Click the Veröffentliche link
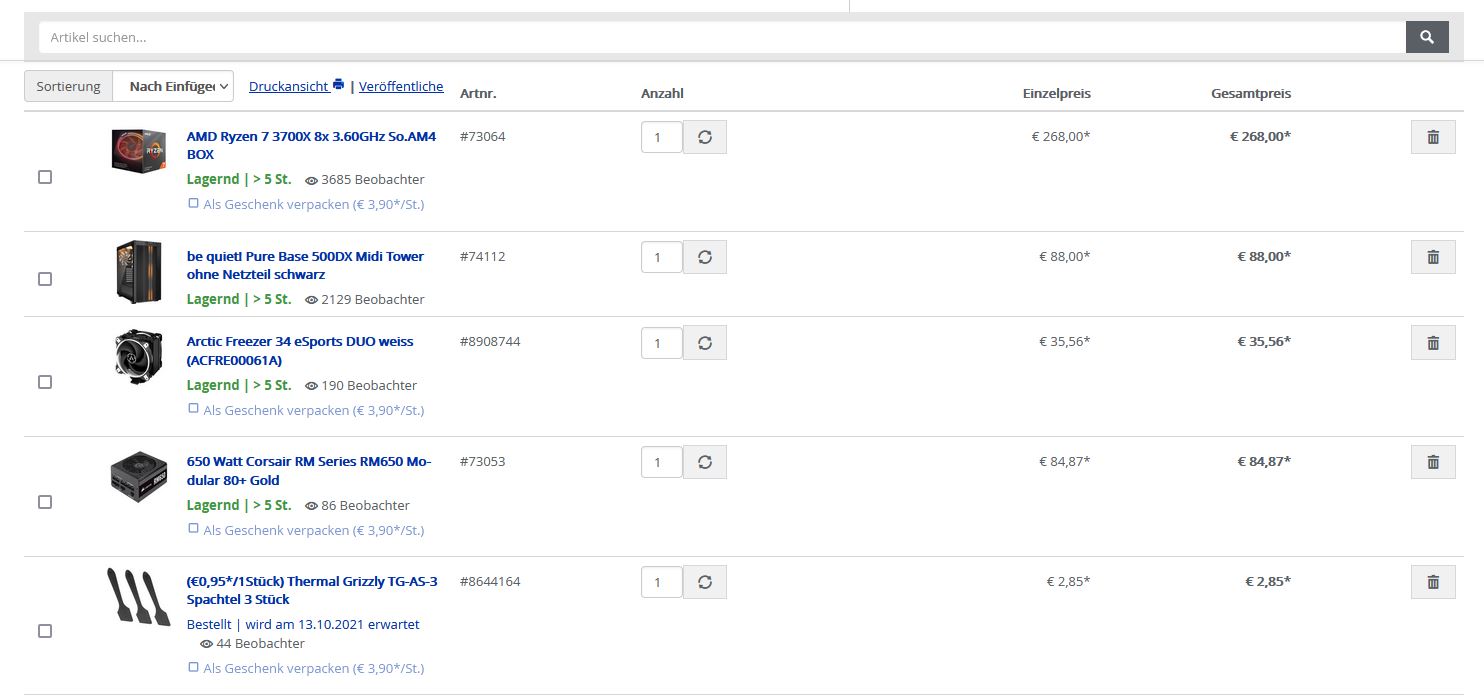Viewport: 1484px width, 700px height. click(x=401, y=86)
